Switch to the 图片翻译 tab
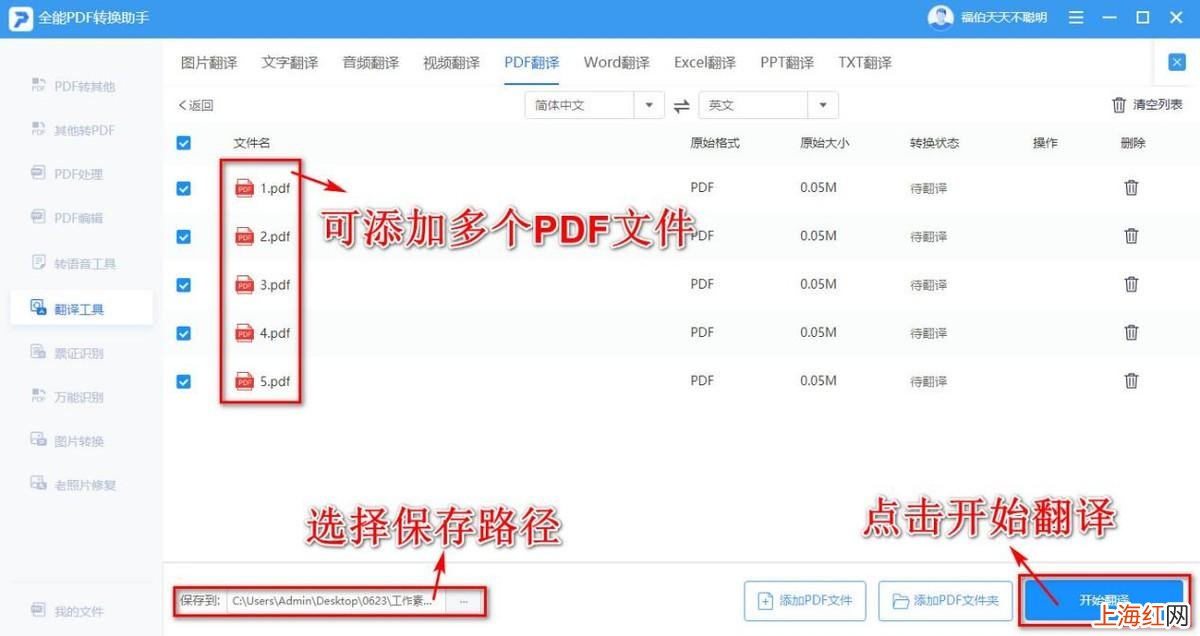 coord(209,62)
